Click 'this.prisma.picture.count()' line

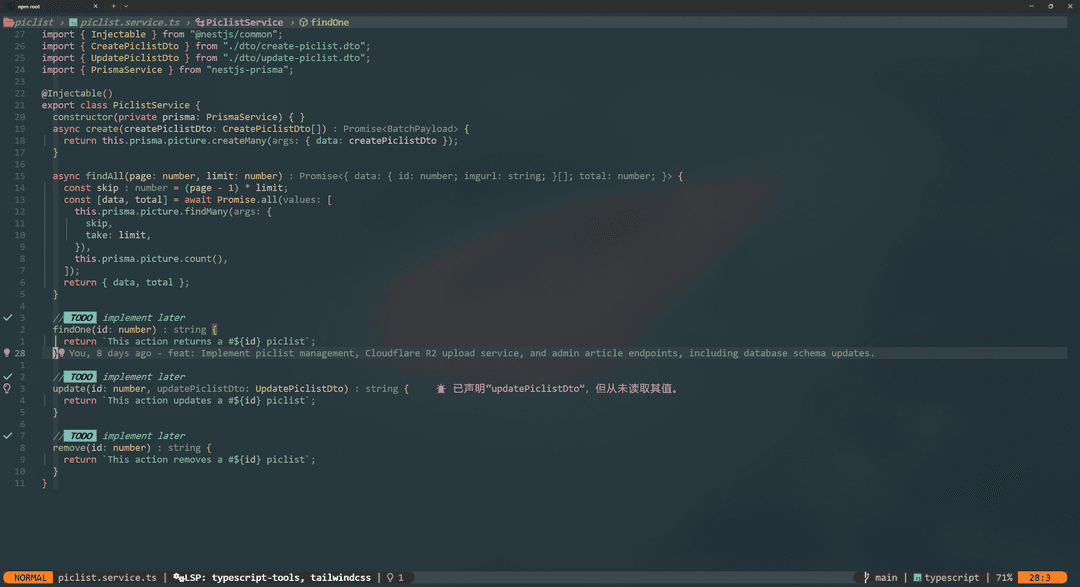(x=151, y=259)
